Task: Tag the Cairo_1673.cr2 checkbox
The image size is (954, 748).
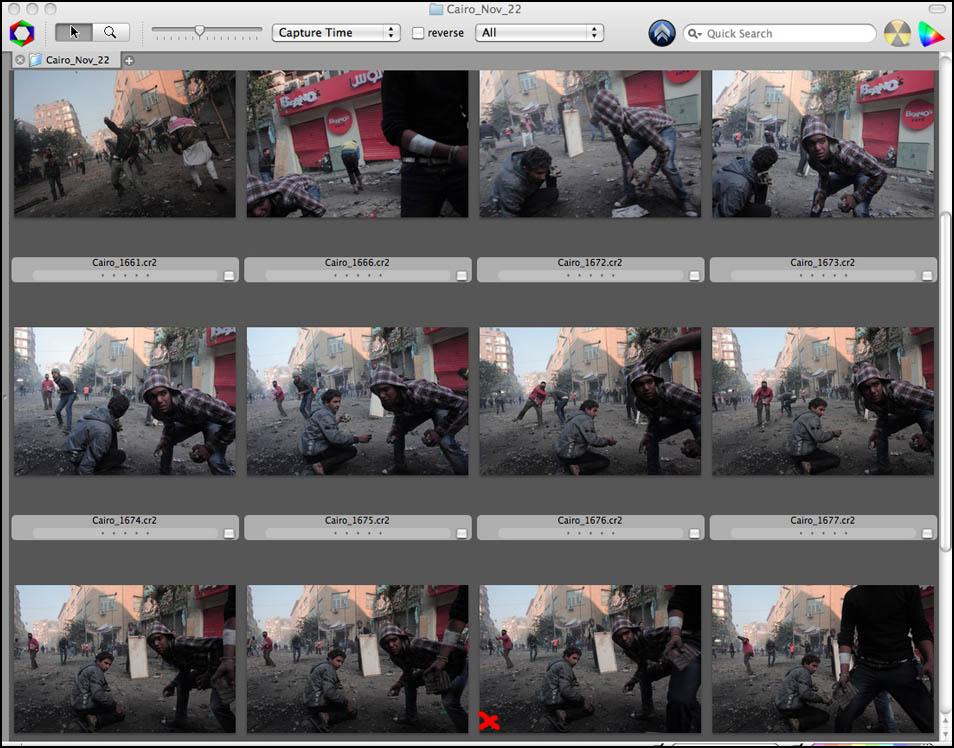Action: [927, 276]
